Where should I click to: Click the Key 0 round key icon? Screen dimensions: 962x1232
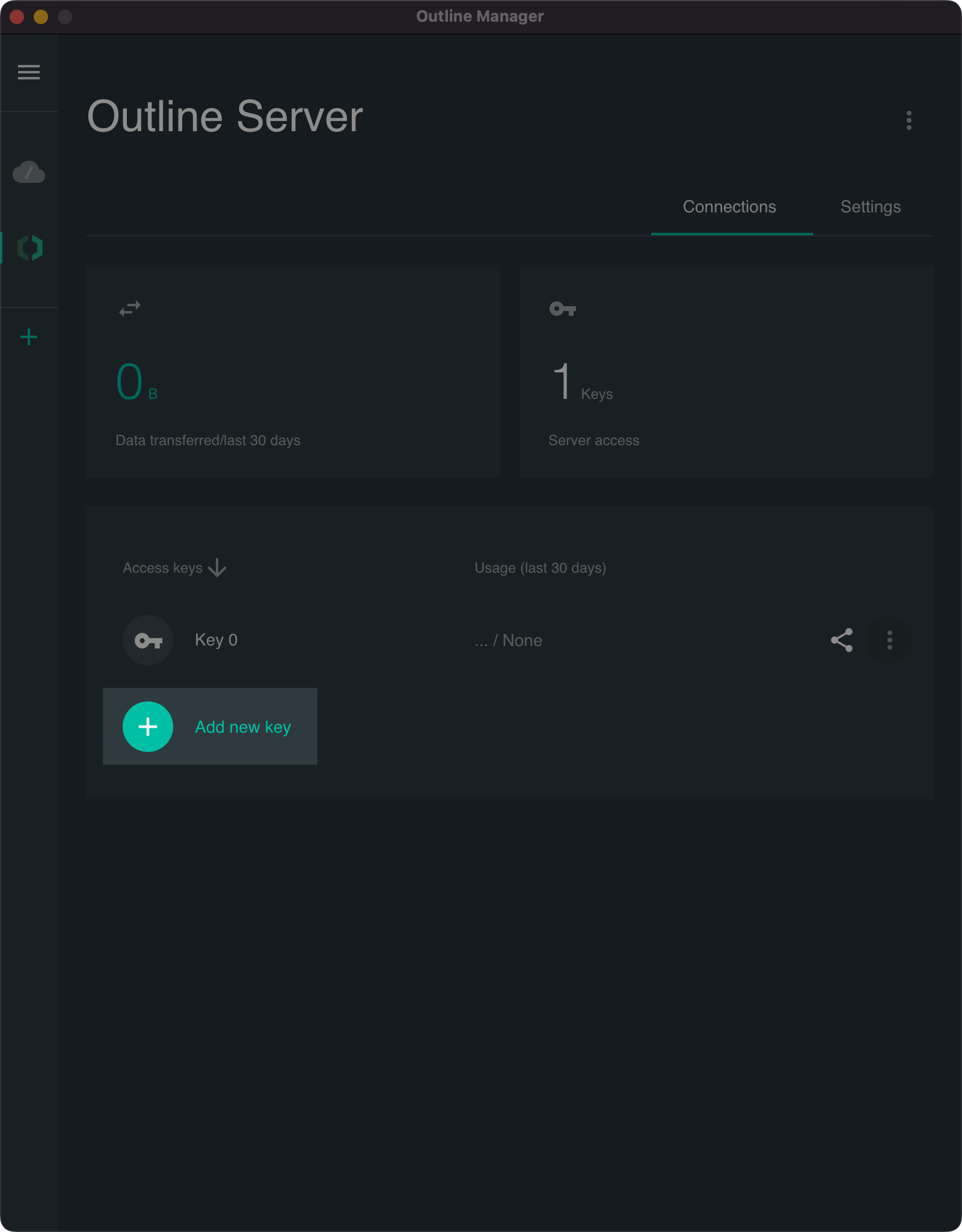[148, 640]
